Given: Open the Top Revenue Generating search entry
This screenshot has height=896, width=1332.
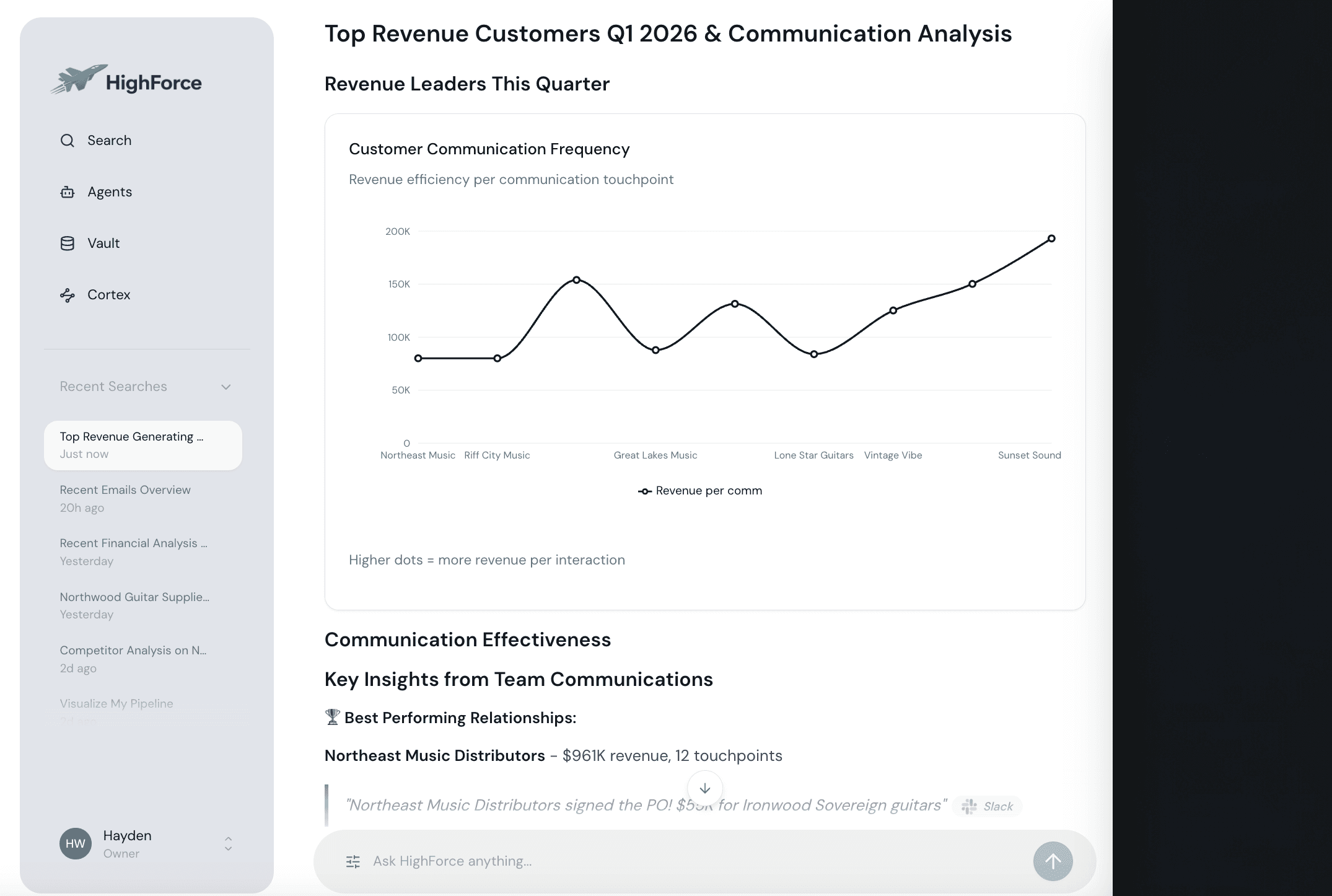Looking at the screenshot, I should coord(131,436).
